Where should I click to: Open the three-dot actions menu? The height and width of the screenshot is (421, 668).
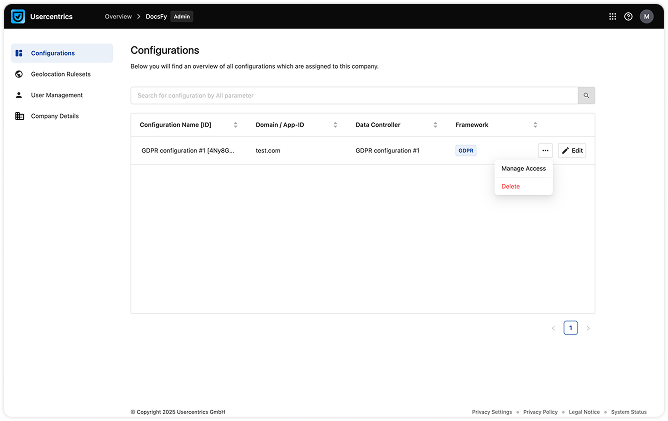pos(544,150)
